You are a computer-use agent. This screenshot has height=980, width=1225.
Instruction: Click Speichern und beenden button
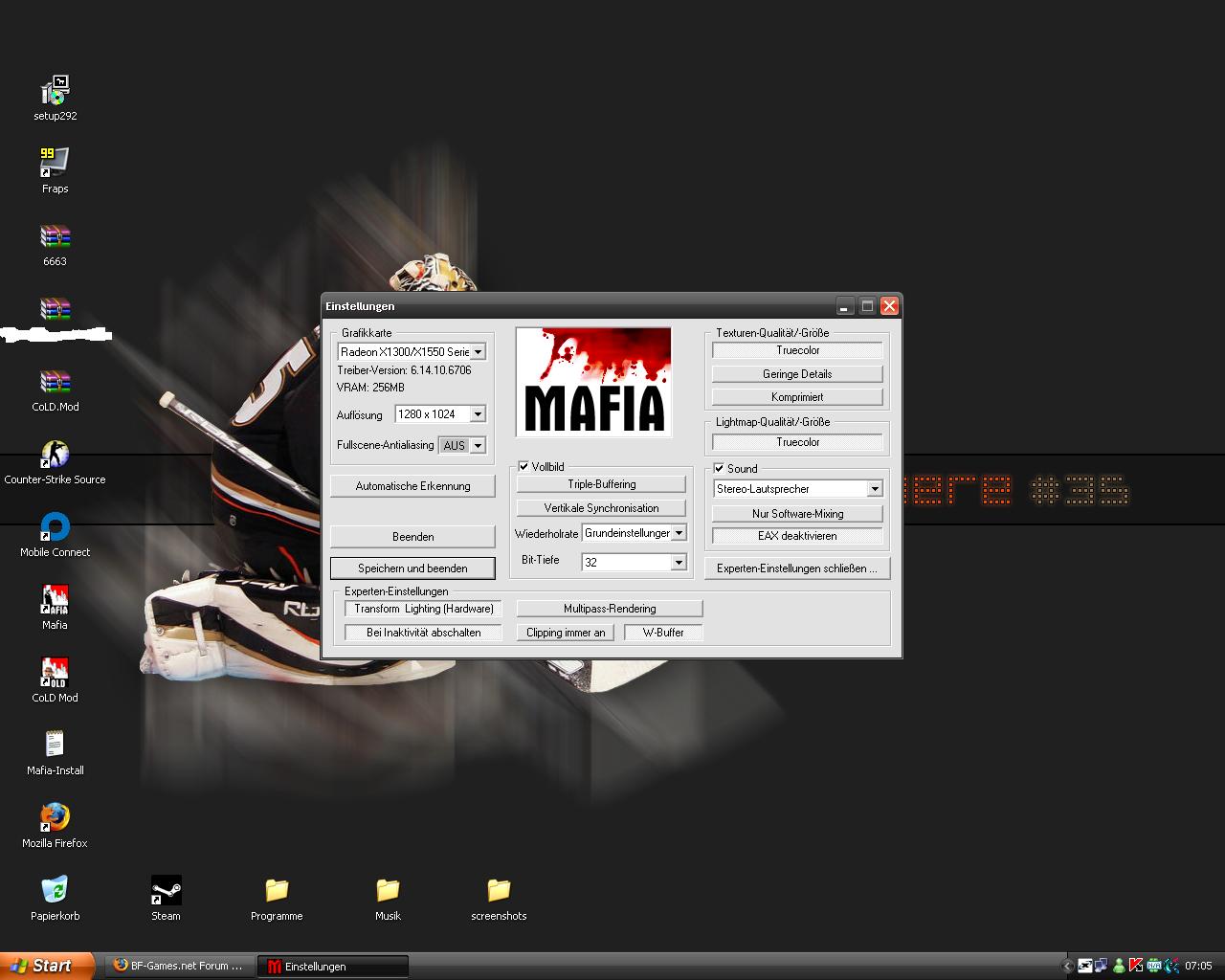[x=412, y=568]
